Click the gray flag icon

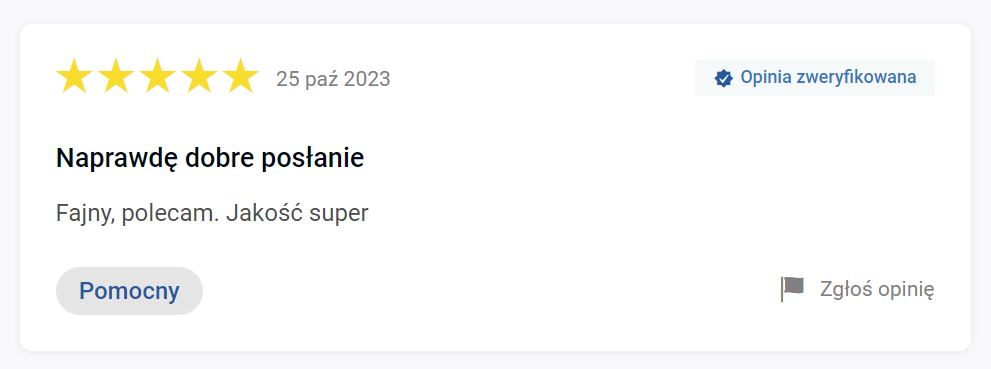click(792, 289)
